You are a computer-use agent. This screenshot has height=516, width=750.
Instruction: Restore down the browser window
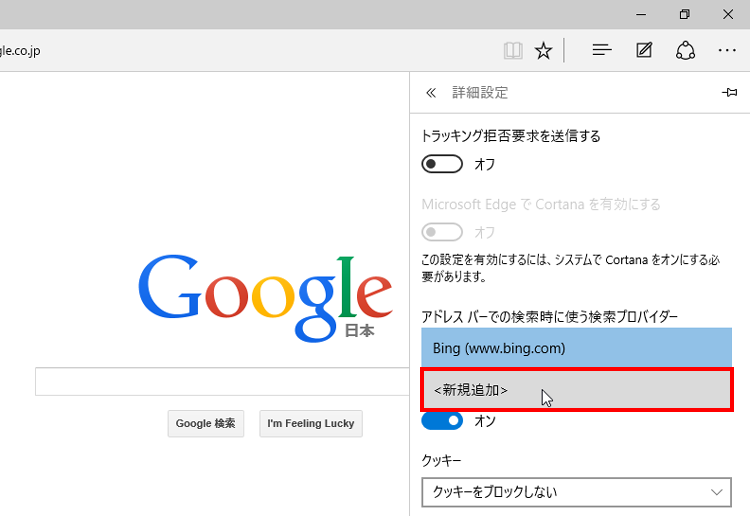pos(684,14)
